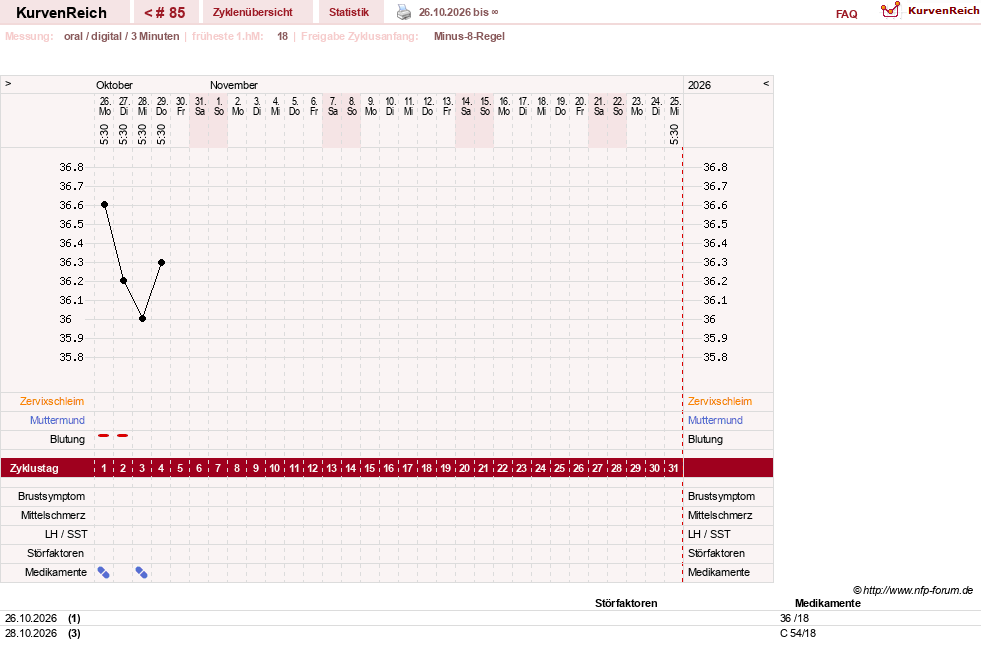Screen dimensions: 981x662
Task: Click cycle day 14 in Zyklustag row
Action: click(x=351, y=468)
